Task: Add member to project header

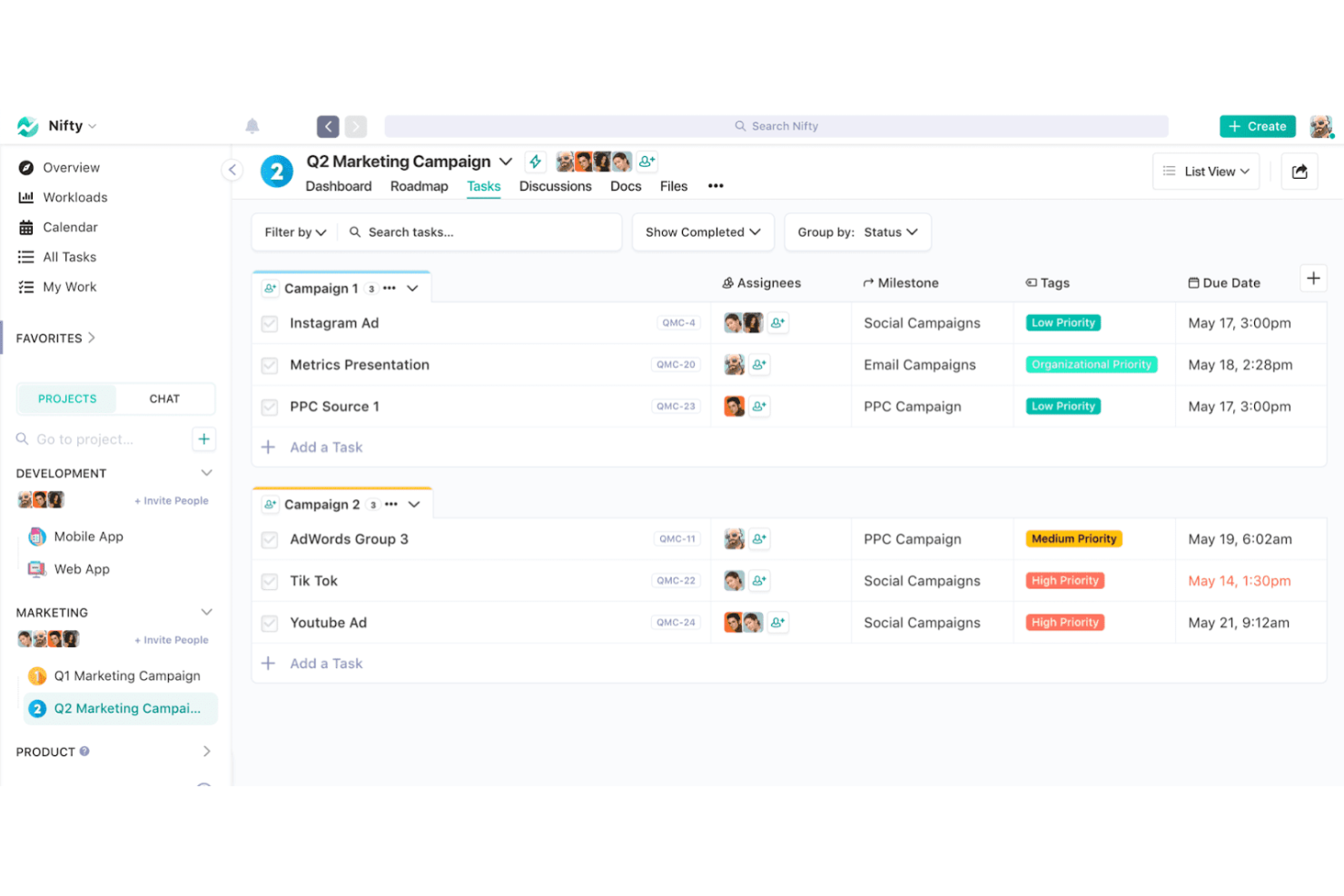Action: tap(647, 162)
